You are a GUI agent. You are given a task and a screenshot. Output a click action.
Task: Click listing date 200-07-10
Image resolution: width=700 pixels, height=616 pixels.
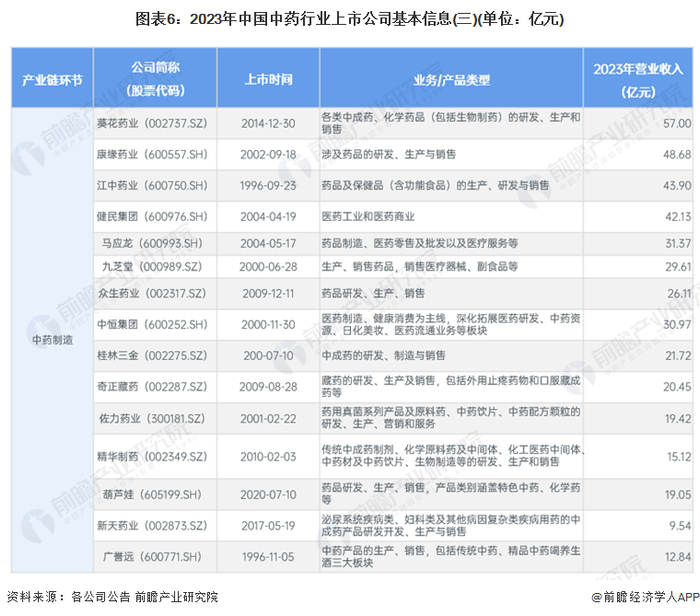coord(268,355)
